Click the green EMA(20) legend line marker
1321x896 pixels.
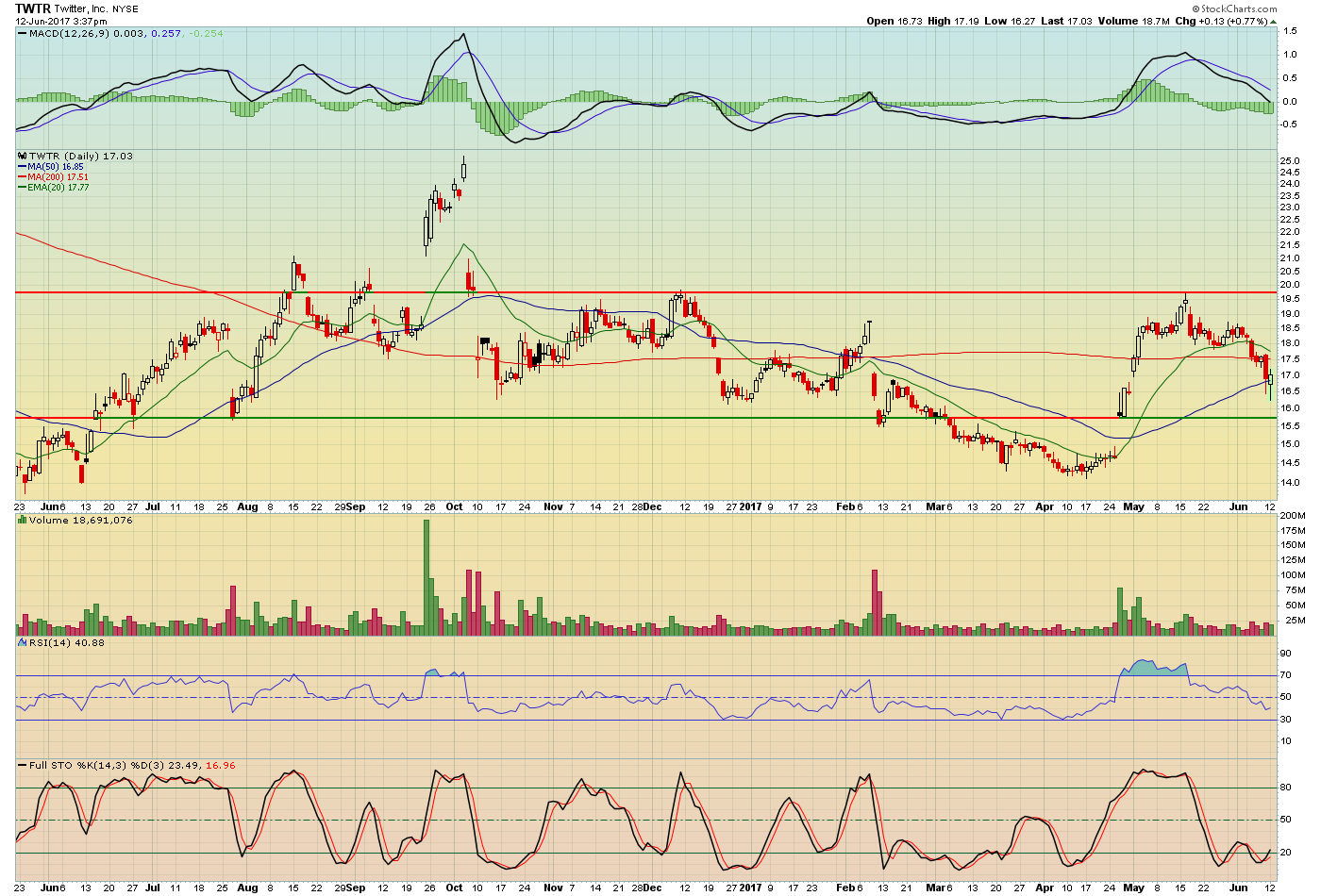pyautogui.click(x=22, y=188)
